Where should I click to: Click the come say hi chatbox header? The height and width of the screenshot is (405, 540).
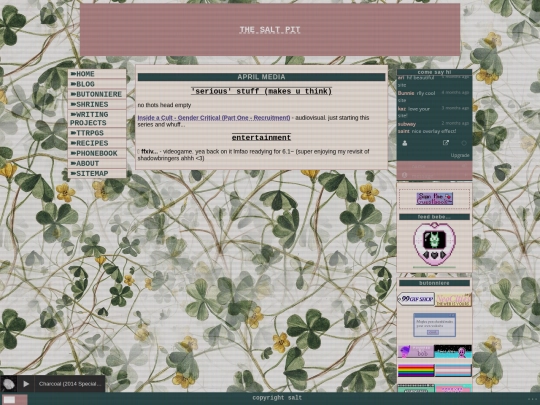pyautogui.click(x=434, y=72)
